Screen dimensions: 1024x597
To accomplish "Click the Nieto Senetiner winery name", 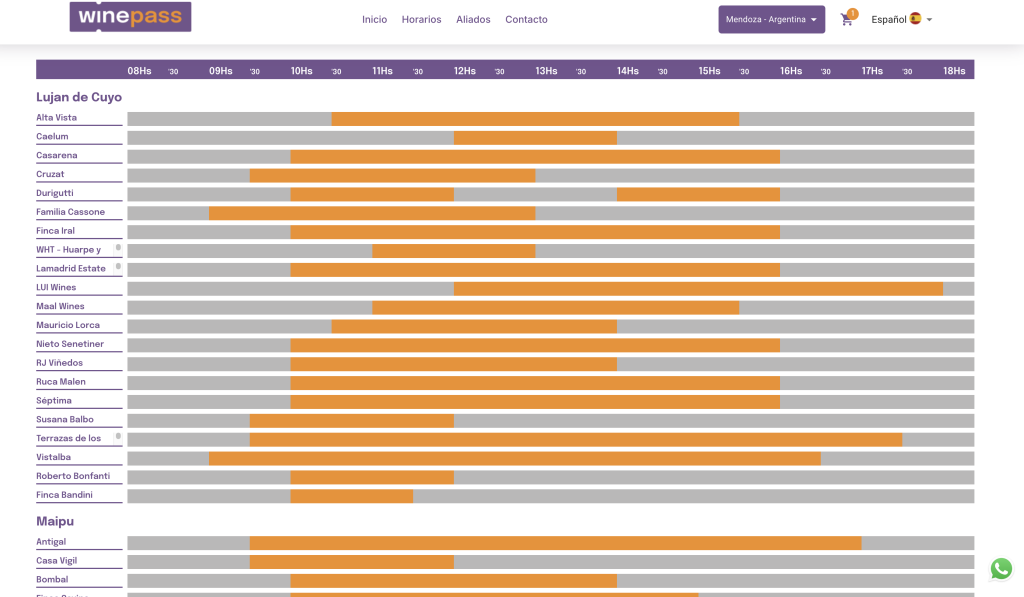I will 70,344.
